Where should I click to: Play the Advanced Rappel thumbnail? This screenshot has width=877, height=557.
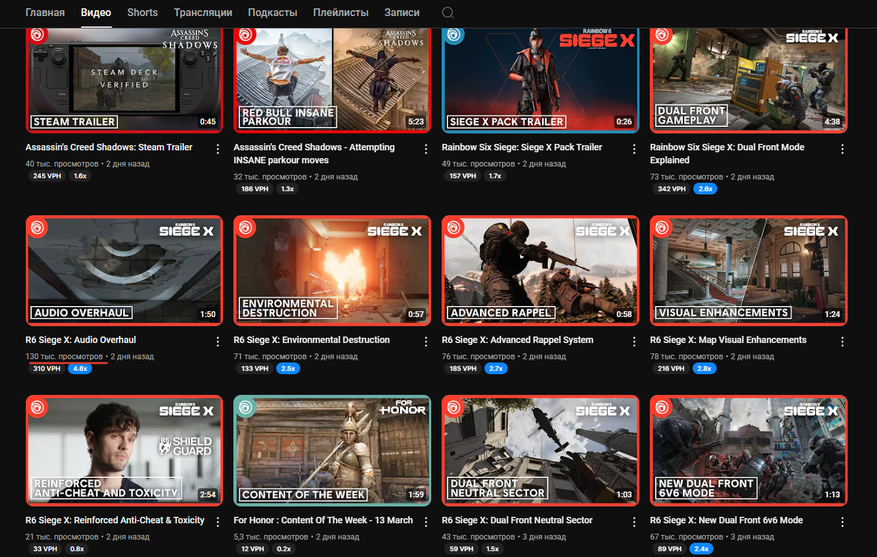540,270
